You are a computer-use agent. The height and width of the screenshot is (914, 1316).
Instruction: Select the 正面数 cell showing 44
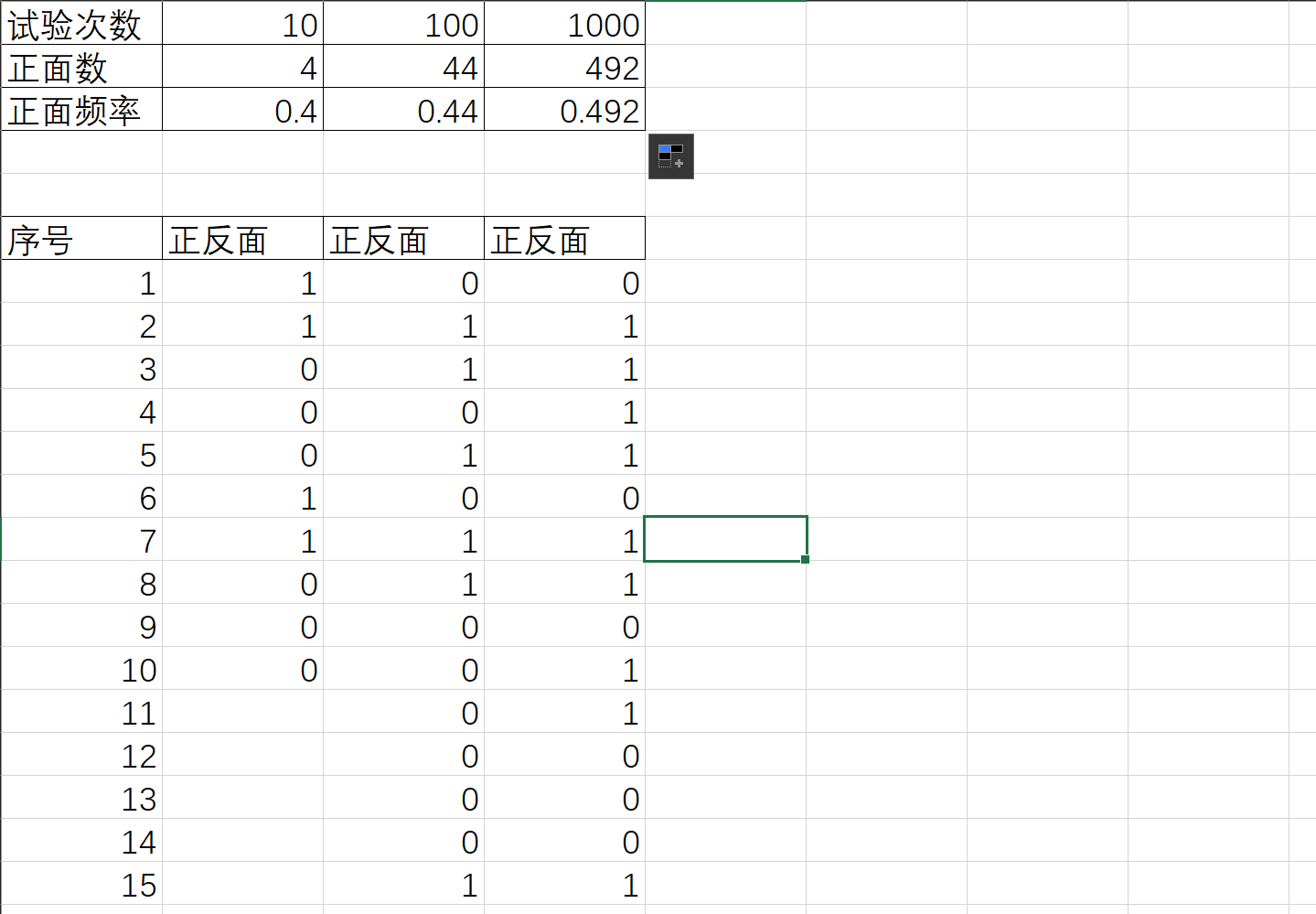(404, 66)
